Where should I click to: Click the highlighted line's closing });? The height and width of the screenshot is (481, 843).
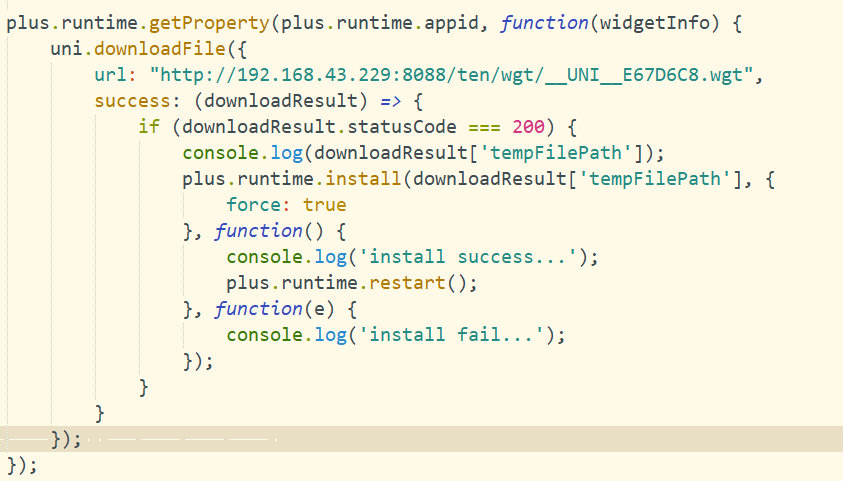pos(66,439)
